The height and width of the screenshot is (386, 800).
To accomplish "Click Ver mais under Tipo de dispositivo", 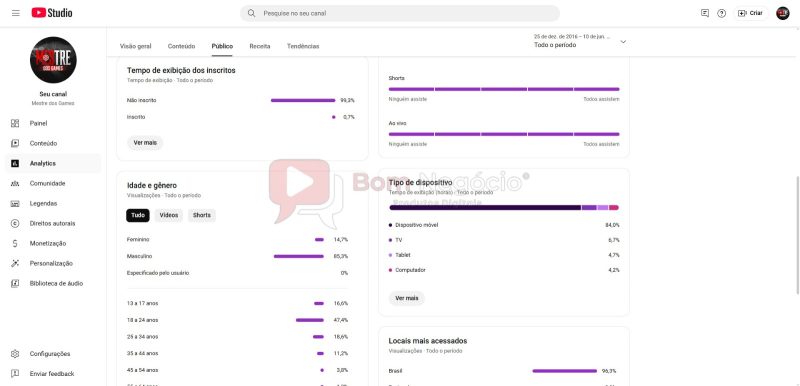I will coord(407,298).
